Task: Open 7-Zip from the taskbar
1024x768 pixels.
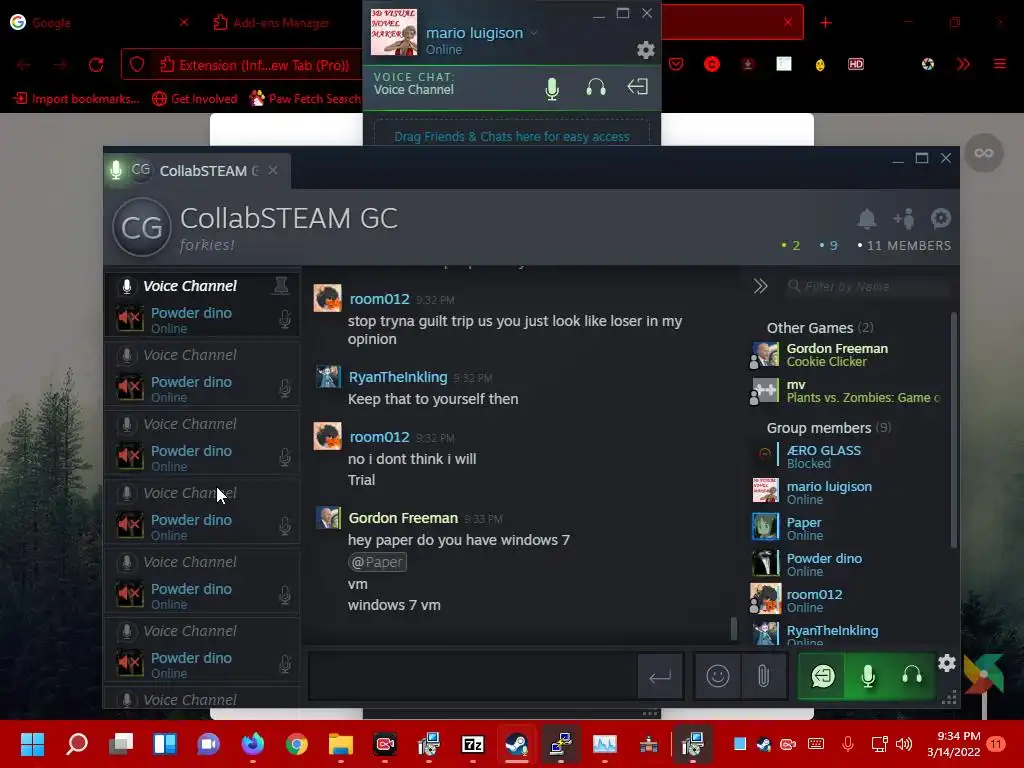Action: click(473, 744)
